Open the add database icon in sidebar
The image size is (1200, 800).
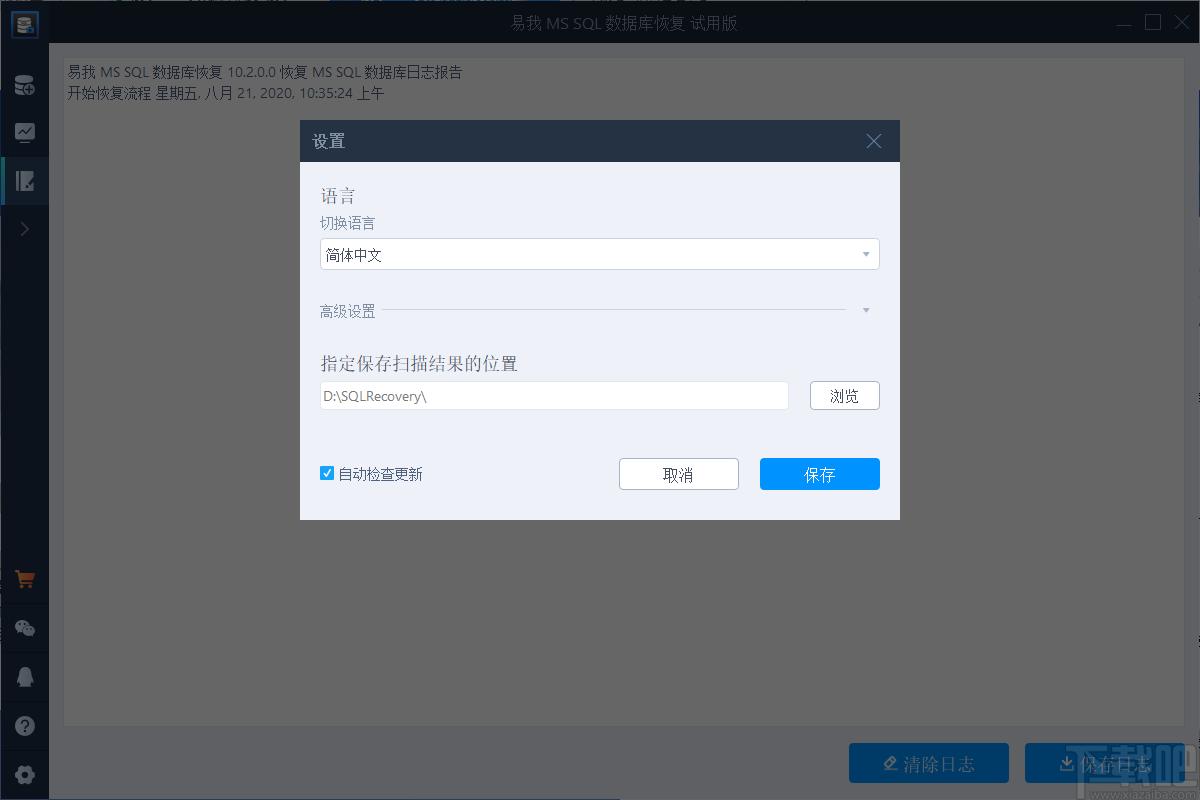pyautogui.click(x=25, y=86)
